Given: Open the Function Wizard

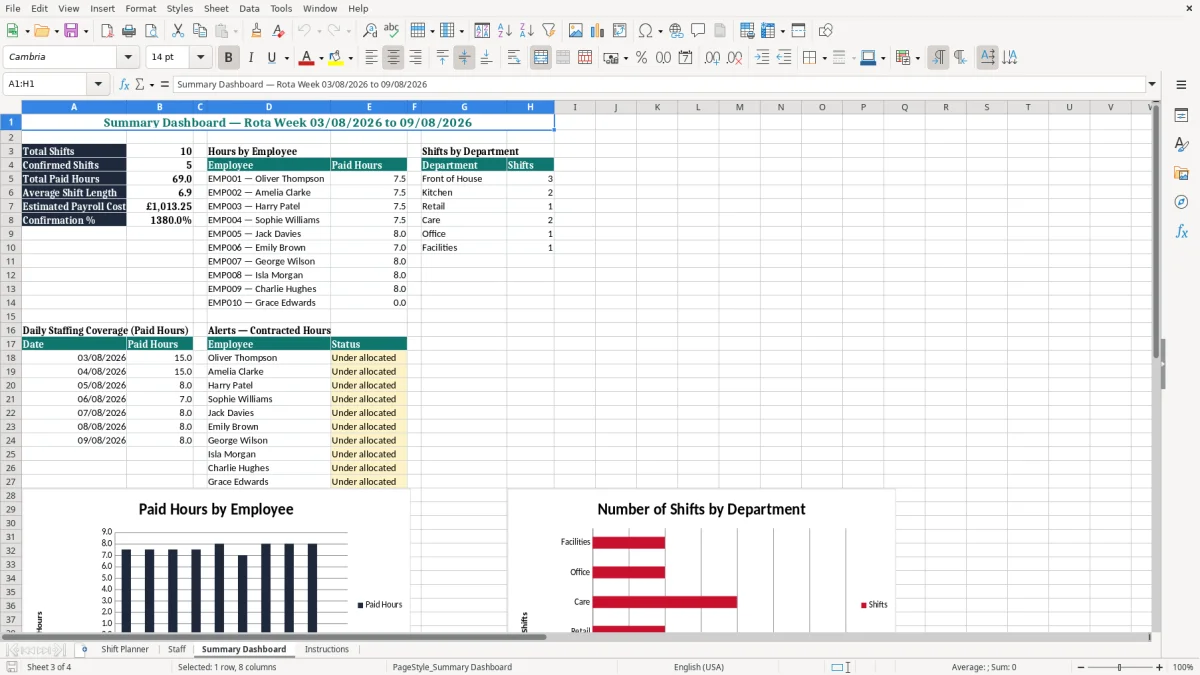Looking at the screenshot, I should tap(125, 84).
